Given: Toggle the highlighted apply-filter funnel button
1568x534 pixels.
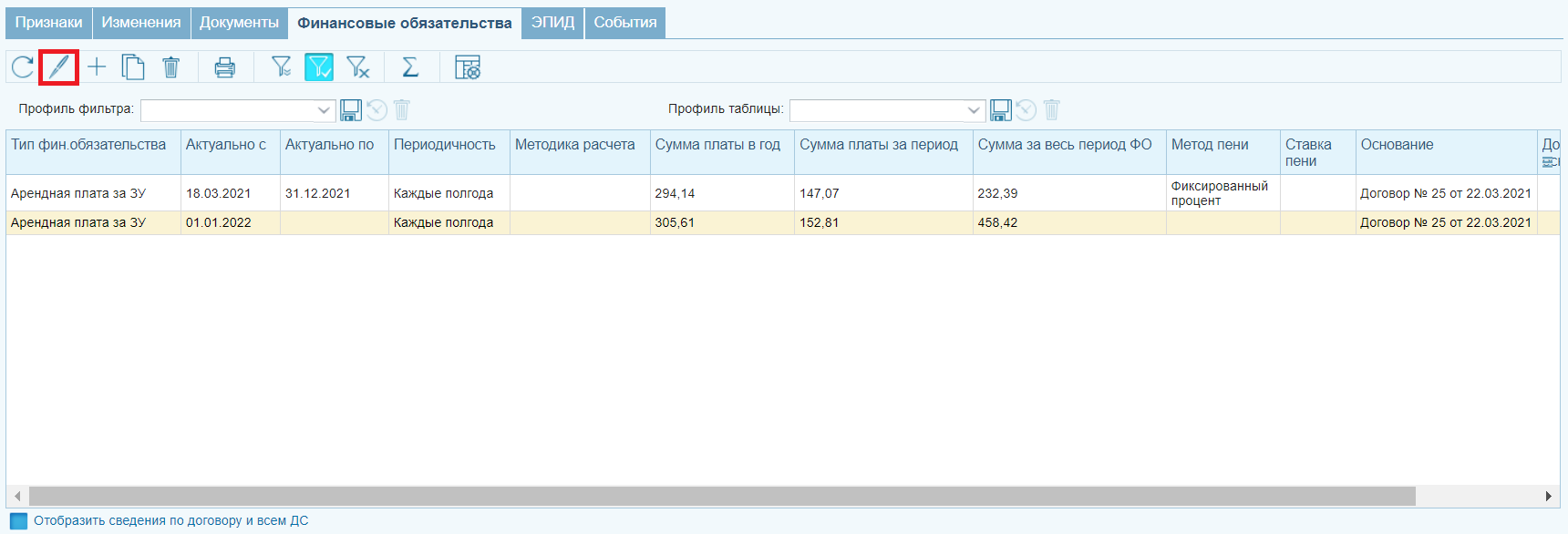Looking at the screenshot, I should click(319, 67).
